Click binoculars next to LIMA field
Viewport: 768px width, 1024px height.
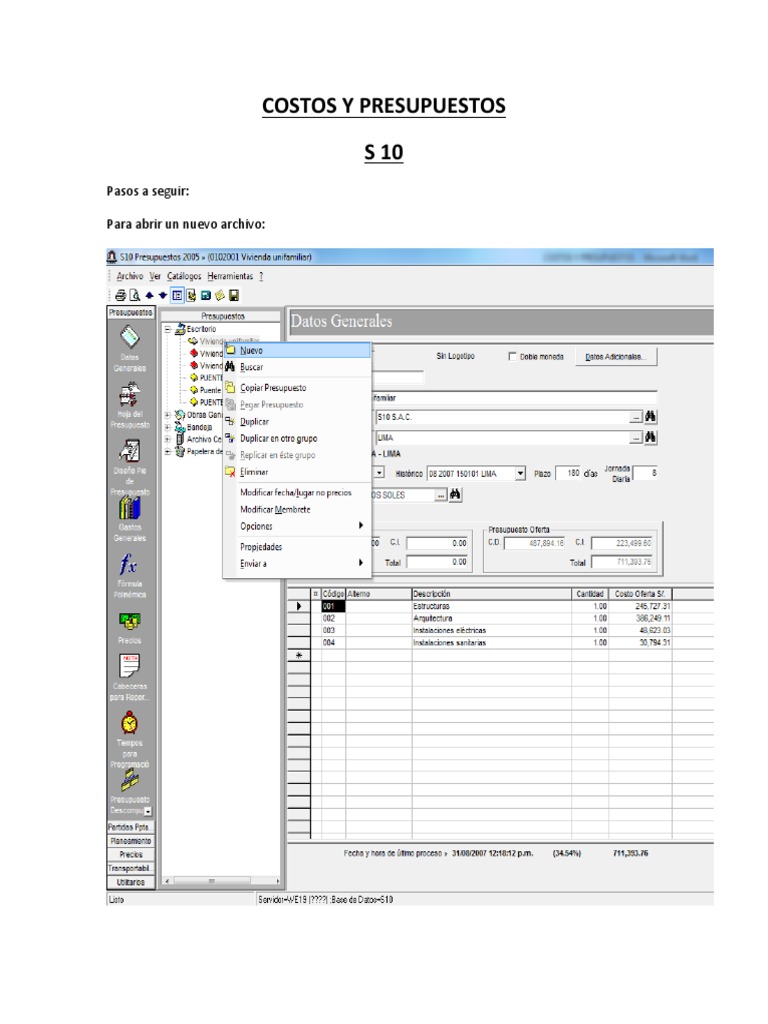(650, 438)
